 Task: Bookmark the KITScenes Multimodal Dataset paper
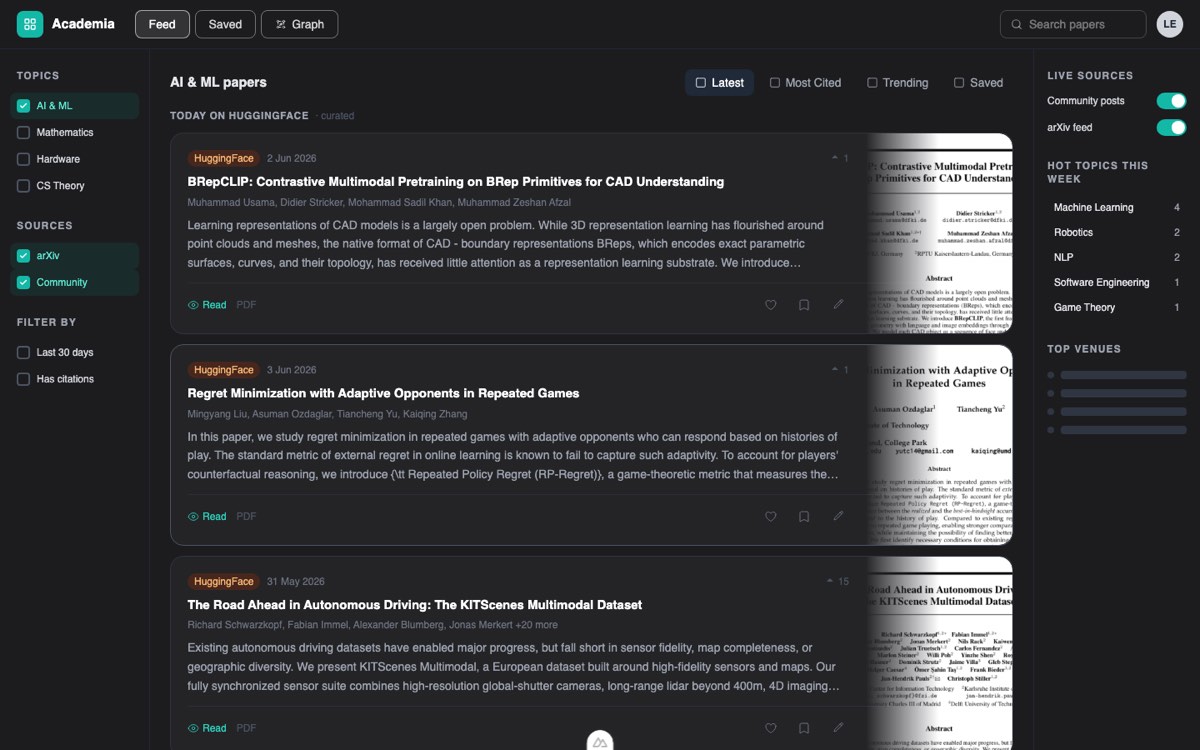[804, 729]
